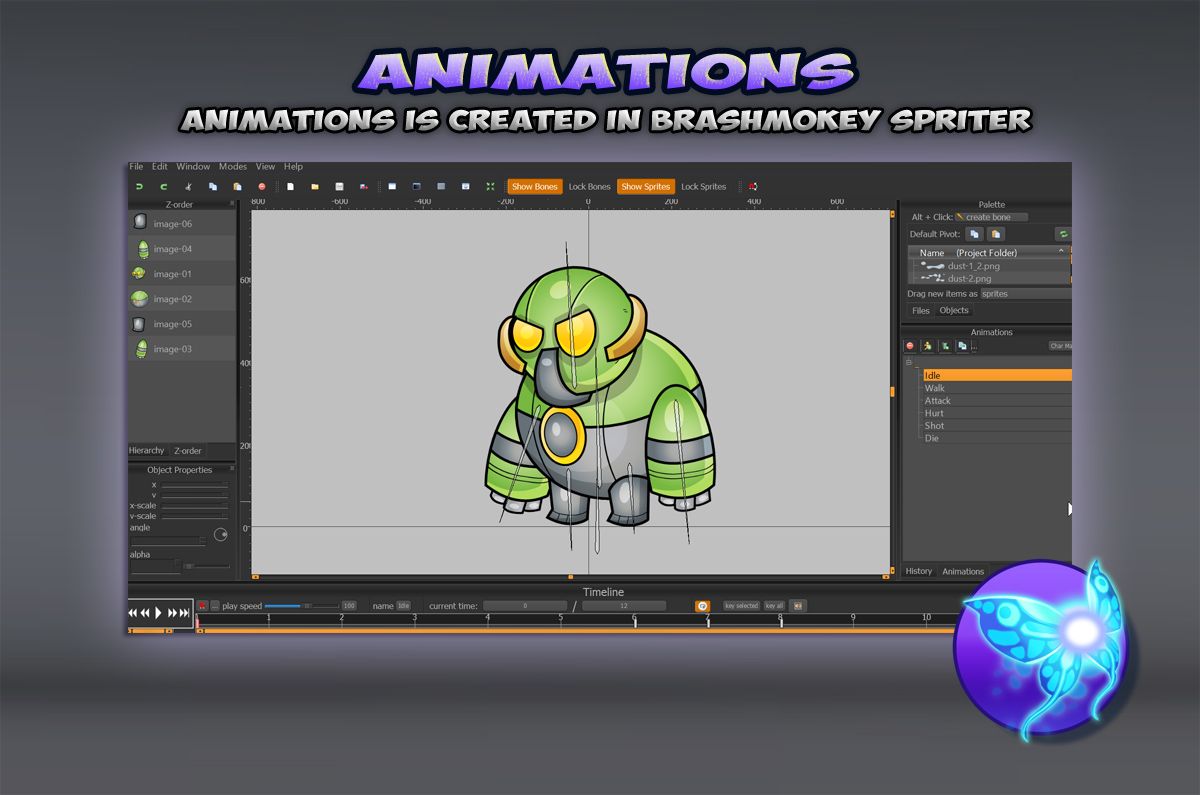Click the 'key all' button
1200x795 pixels.
(774, 606)
